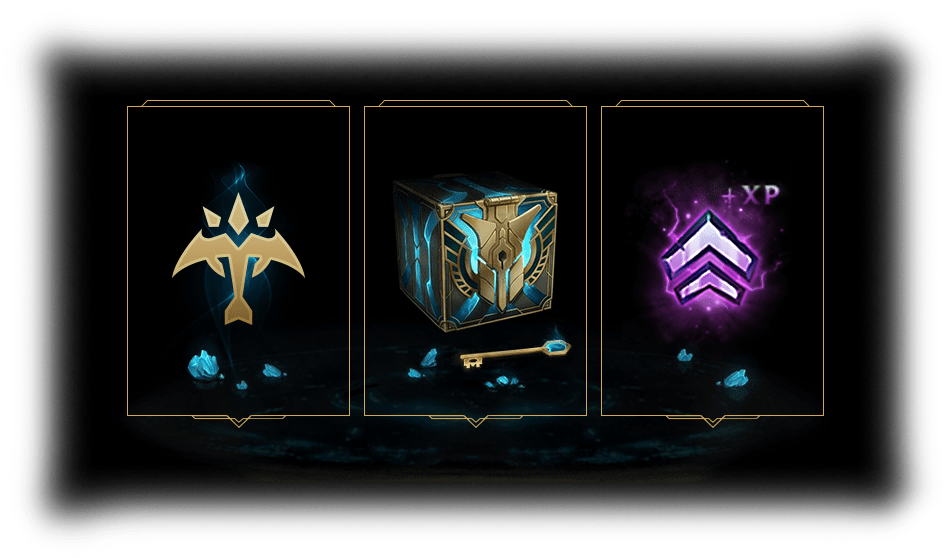Click the bottom diamond notch of right card
The image size is (951, 558).
(713, 421)
